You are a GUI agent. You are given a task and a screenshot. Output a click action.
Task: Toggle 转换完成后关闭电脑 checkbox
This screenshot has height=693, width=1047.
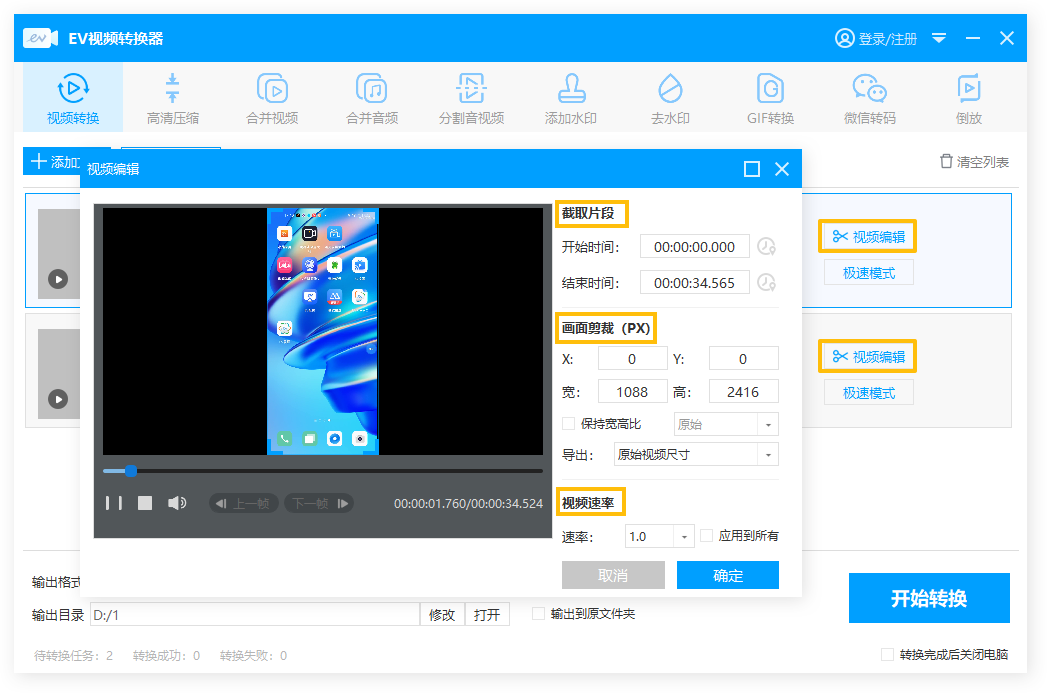(887, 655)
